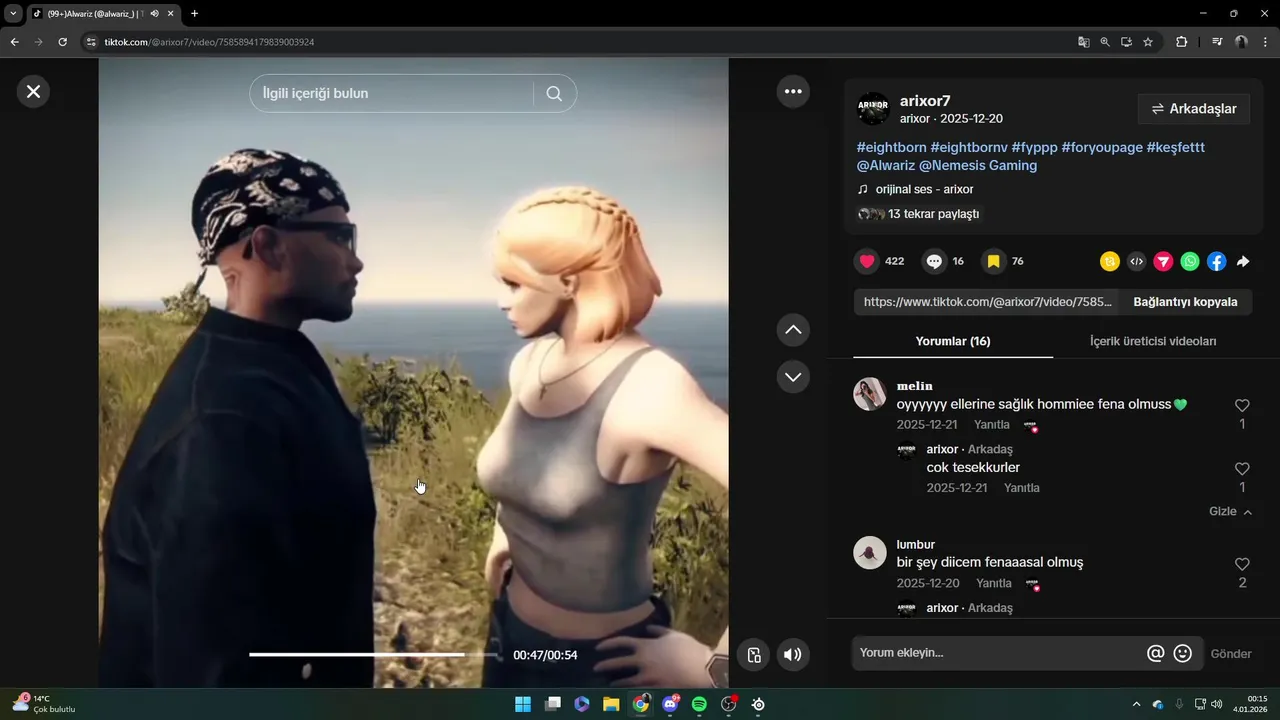Click '13 tekrar paylaştı' reposts text
Screen dimensions: 1280x720
coord(934,214)
